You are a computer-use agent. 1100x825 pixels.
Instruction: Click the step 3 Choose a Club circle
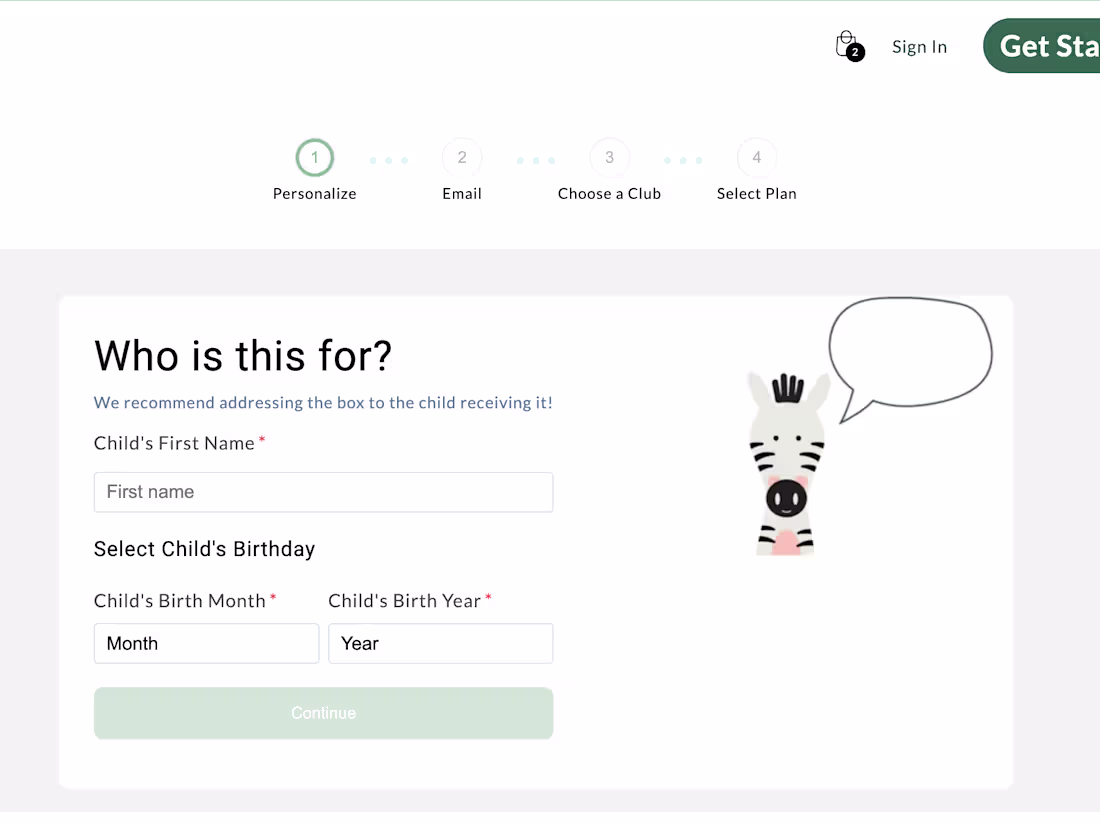point(609,157)
